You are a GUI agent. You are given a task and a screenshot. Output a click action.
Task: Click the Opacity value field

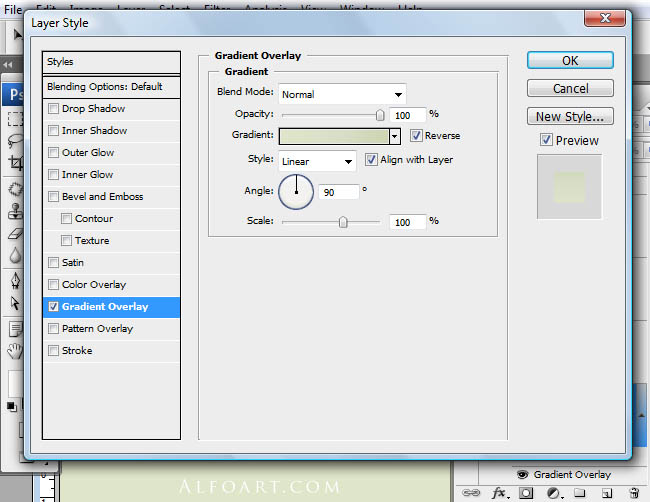coord(408,115)
